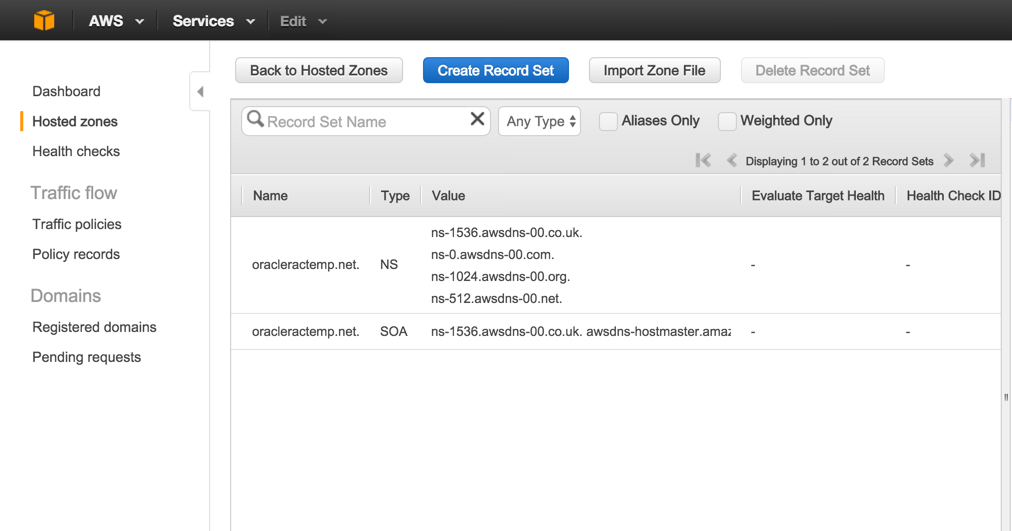Open the Edit dropdown in top bar

[x=303, y=21]
